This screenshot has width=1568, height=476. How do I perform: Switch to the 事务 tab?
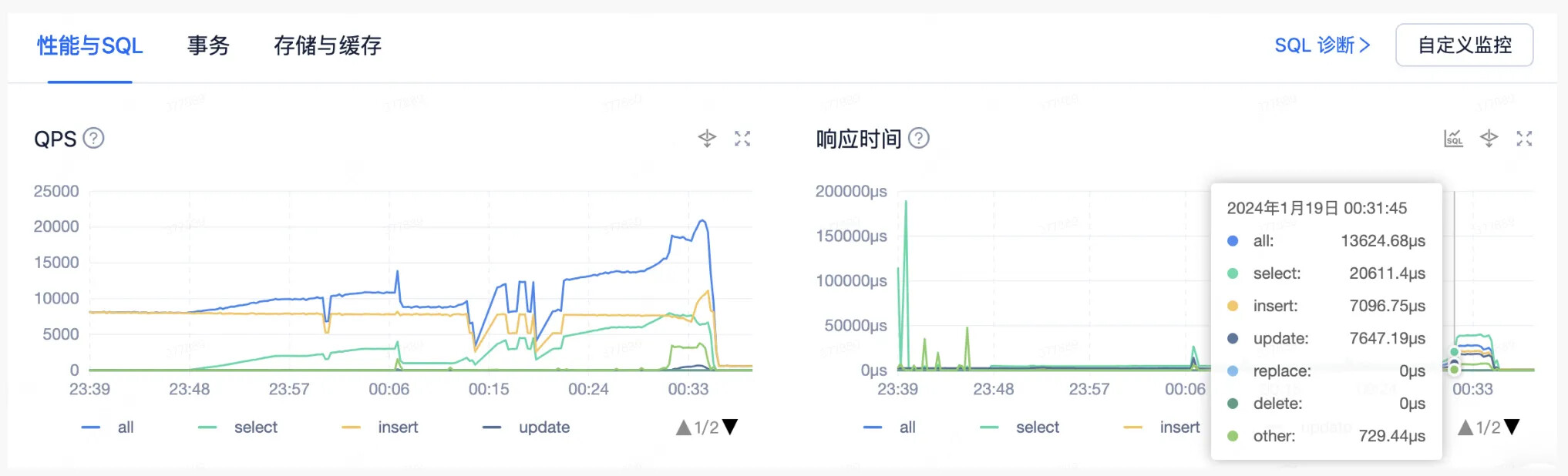tap(208, 45)
